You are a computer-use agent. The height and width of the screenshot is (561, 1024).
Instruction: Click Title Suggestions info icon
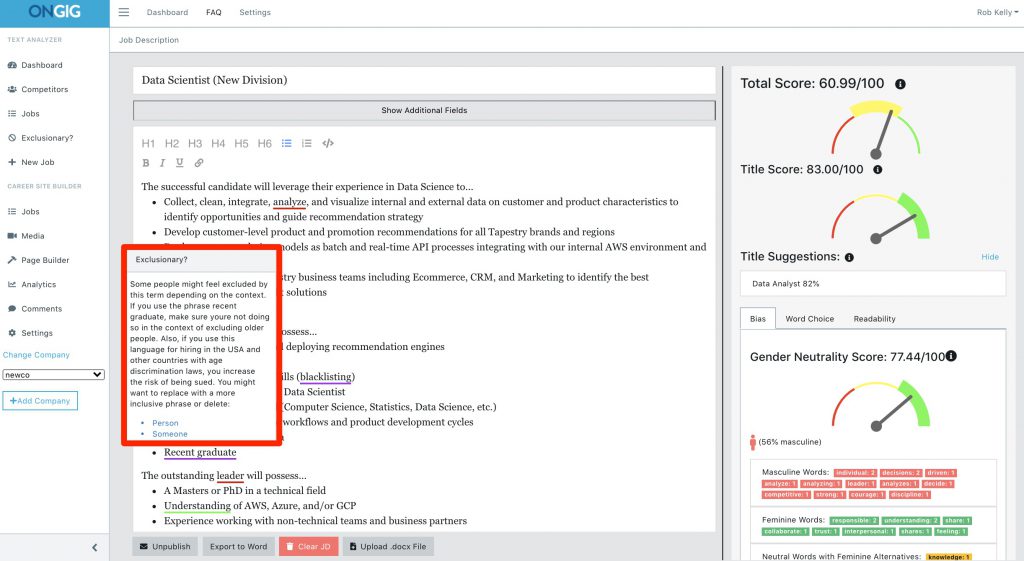[849, 257]
